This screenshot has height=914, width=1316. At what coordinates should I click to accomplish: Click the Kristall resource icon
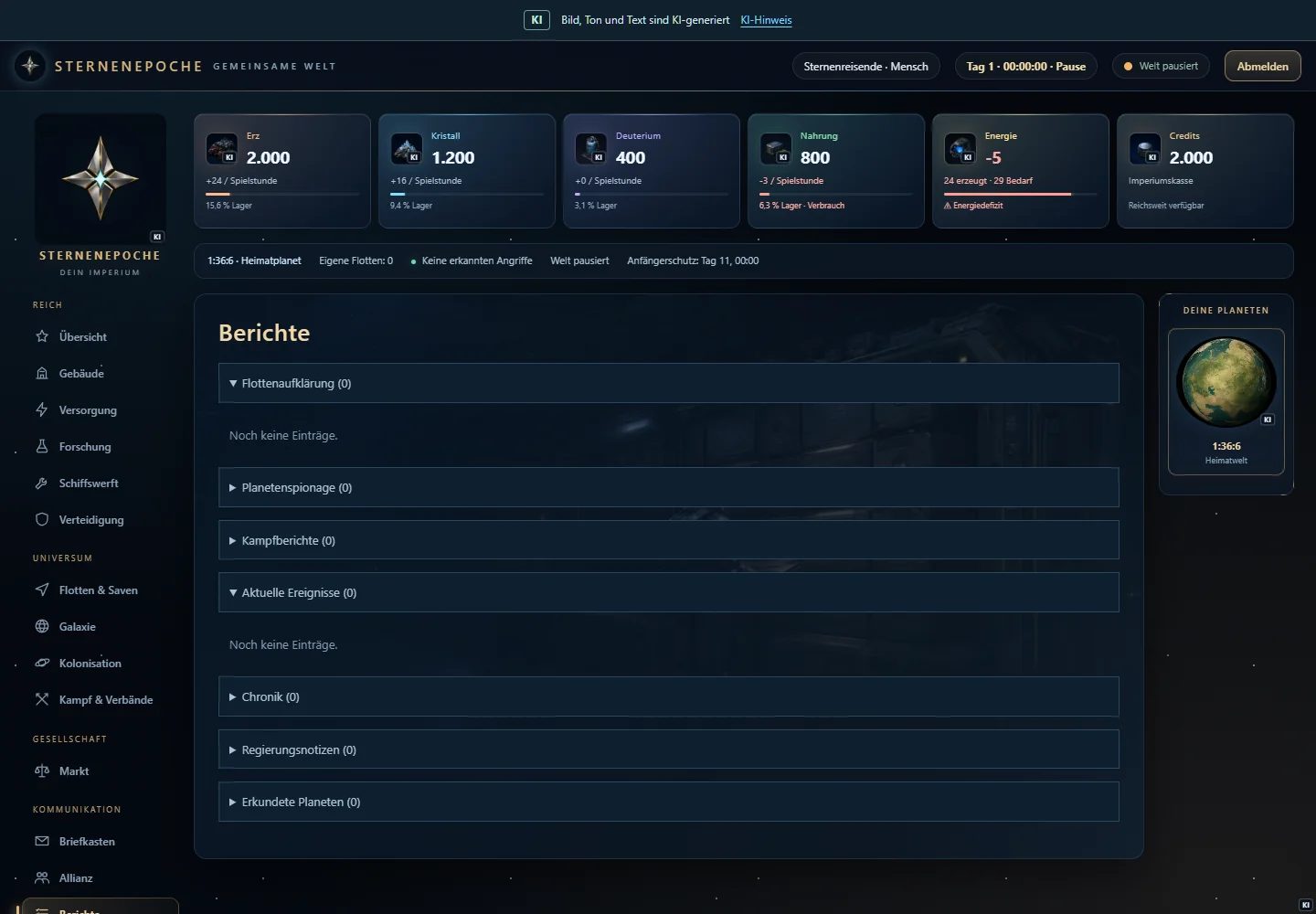click(407, 148)
